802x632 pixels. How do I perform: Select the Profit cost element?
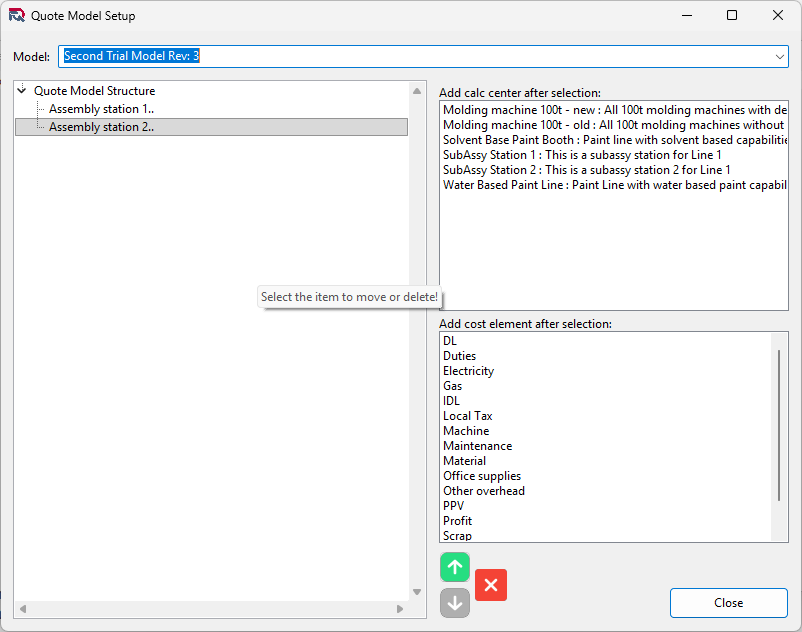[x=457, y=521]
